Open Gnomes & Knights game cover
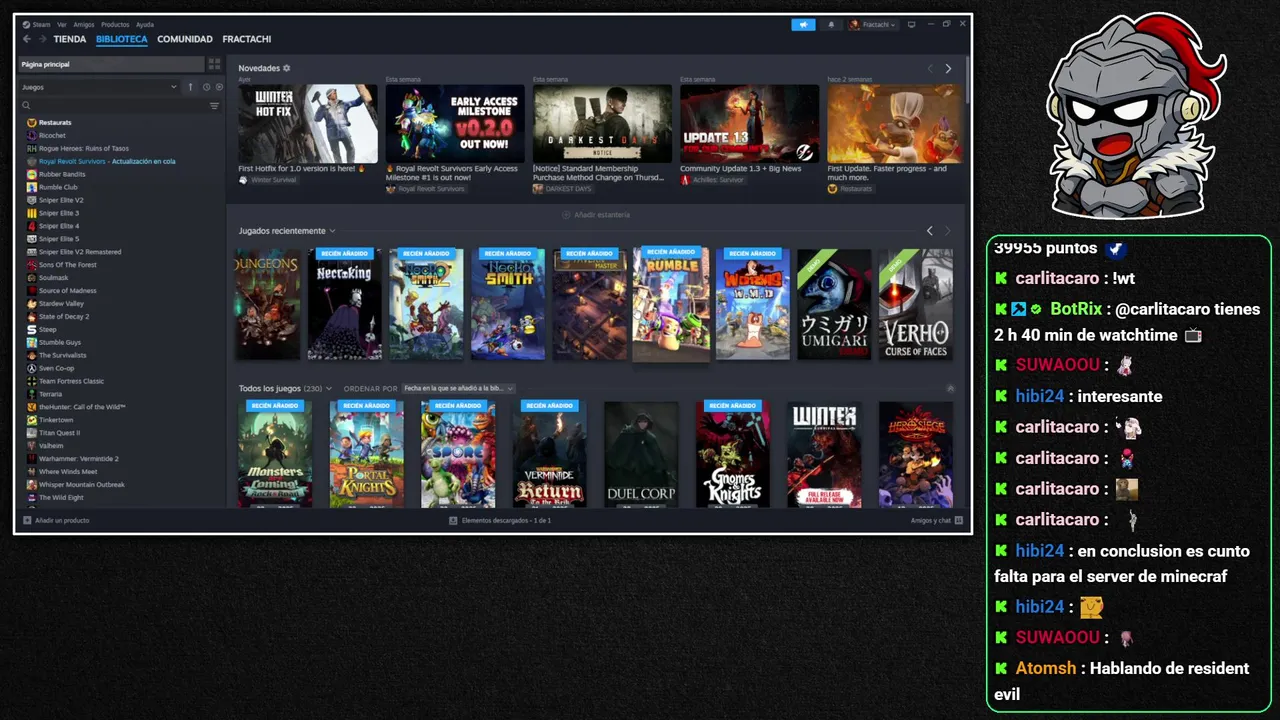The height and width of the screenshot is (720, 1280). point(733,454)
